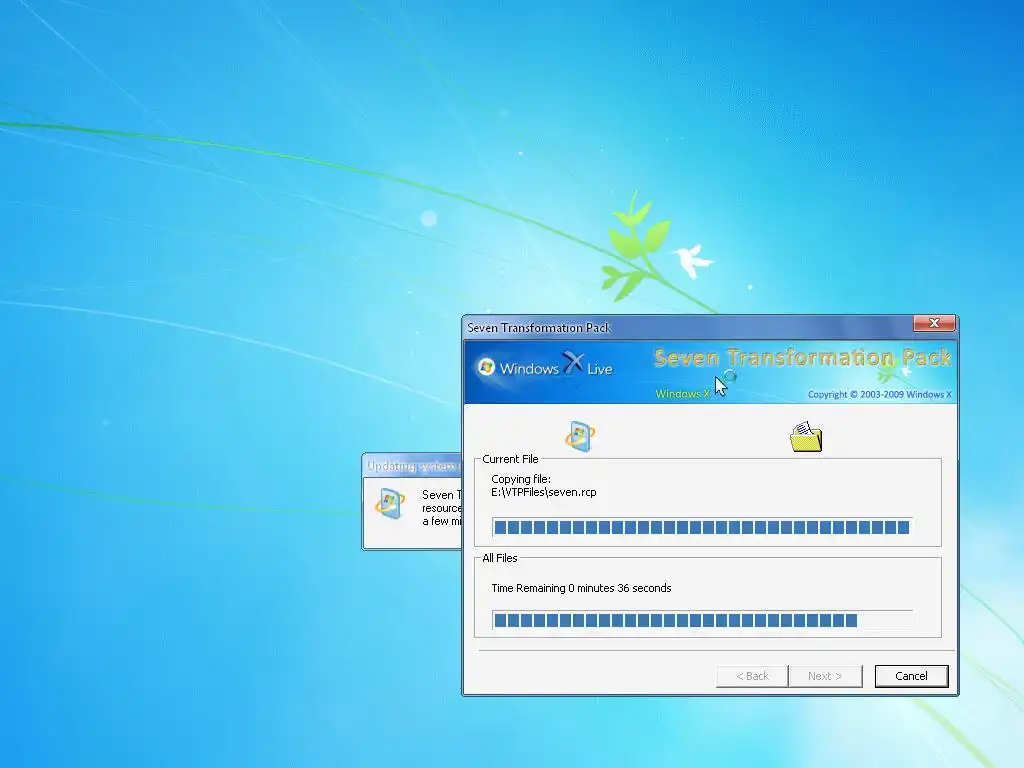Click the green Windows X text in banner

point(682,394)
